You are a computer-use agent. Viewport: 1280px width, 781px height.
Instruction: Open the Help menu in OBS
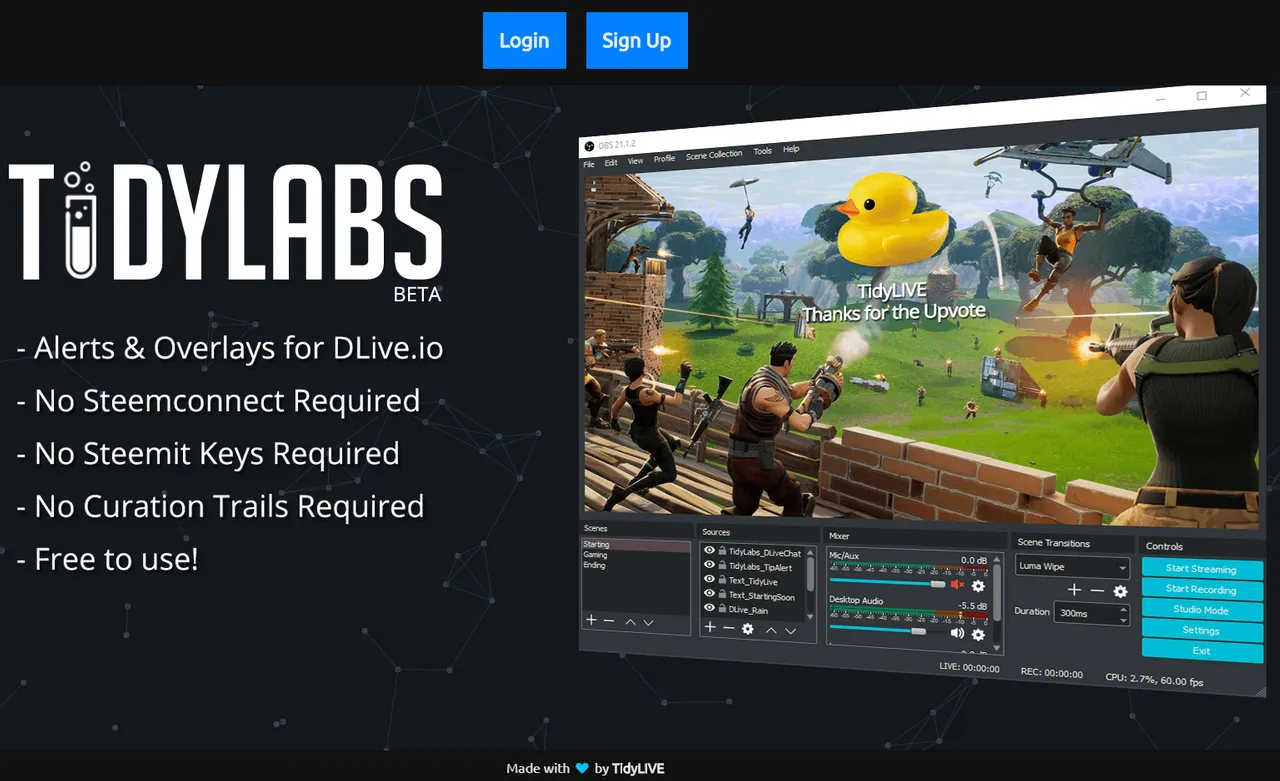pyautogui.click(x=791, y=150)
